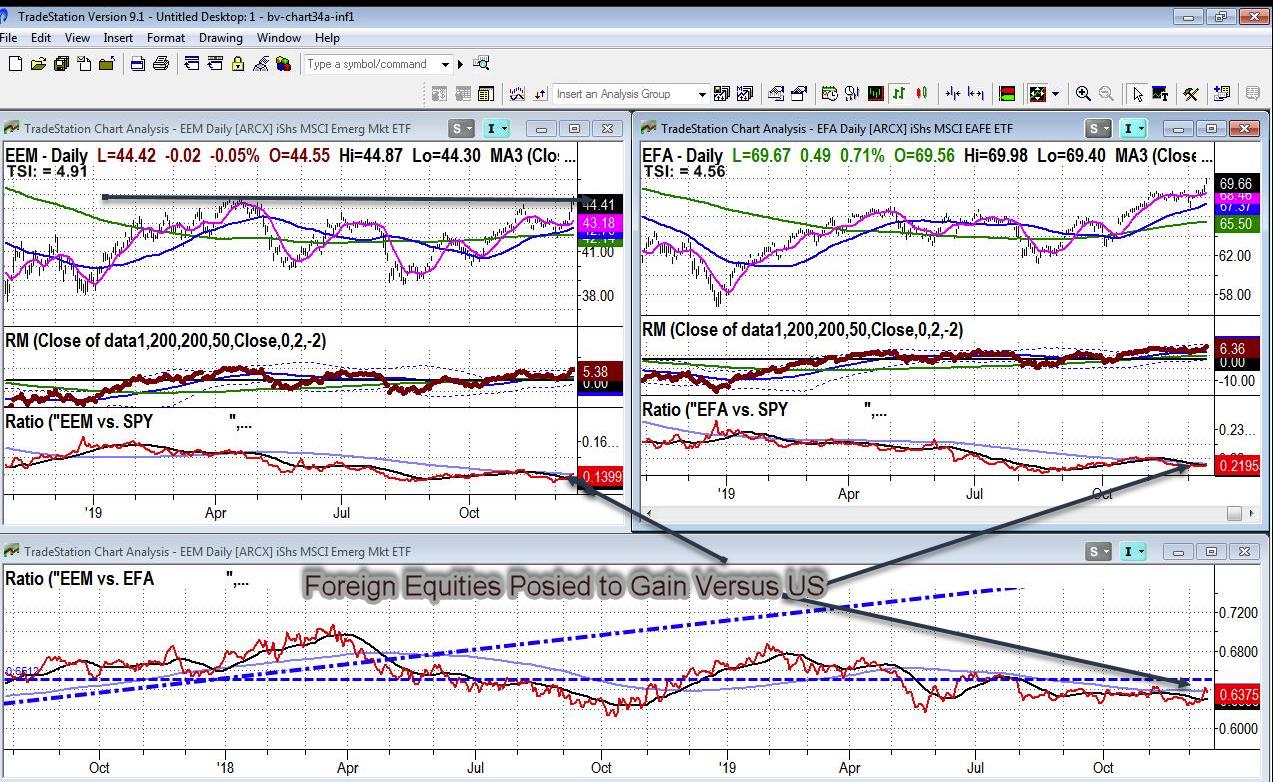1273x782 pixels.
Task: Click the EFA chart horizontal scrollbar thumb
Action: 1234,513
